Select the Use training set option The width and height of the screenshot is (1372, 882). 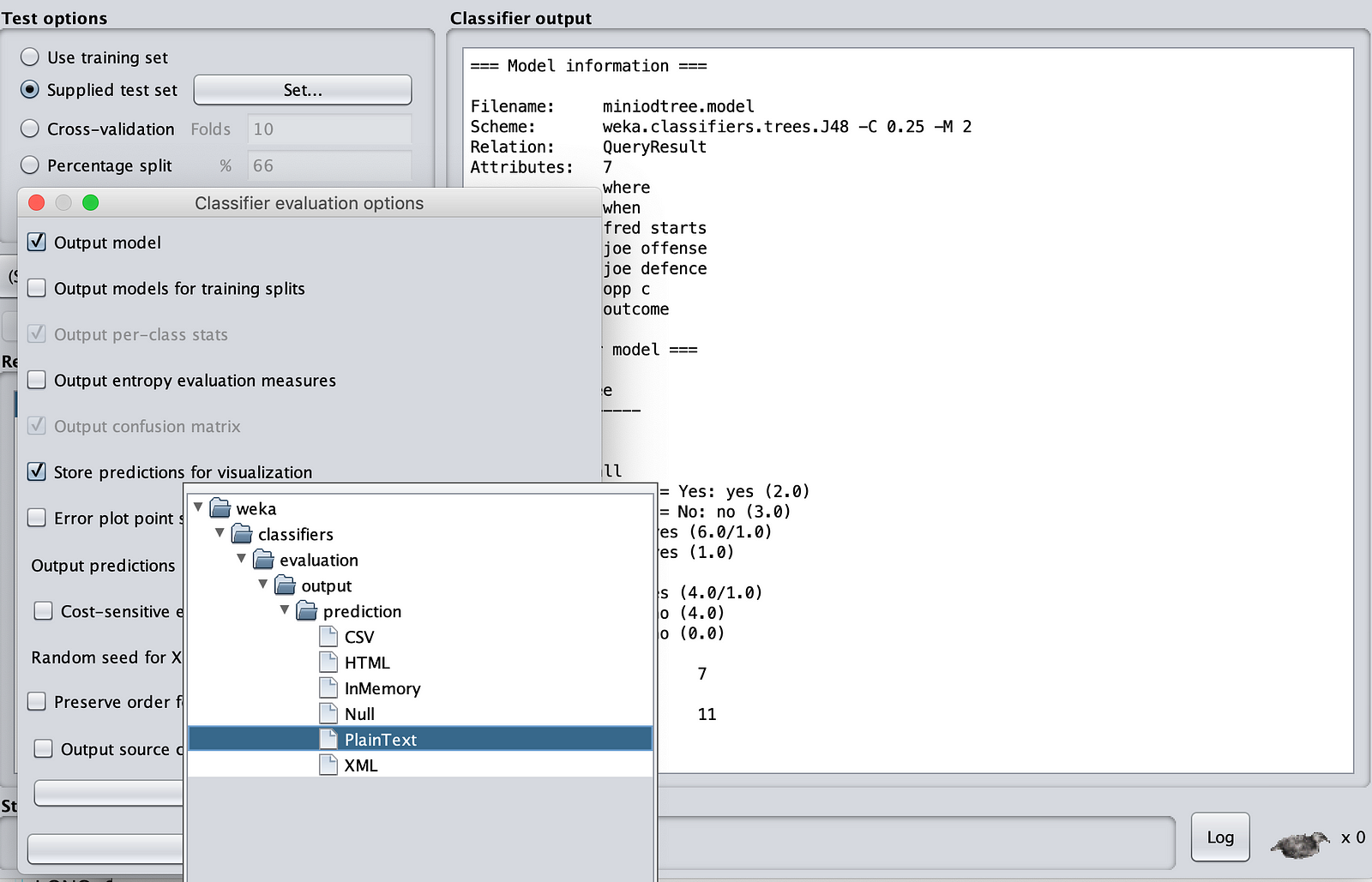(x=30, y=57)
